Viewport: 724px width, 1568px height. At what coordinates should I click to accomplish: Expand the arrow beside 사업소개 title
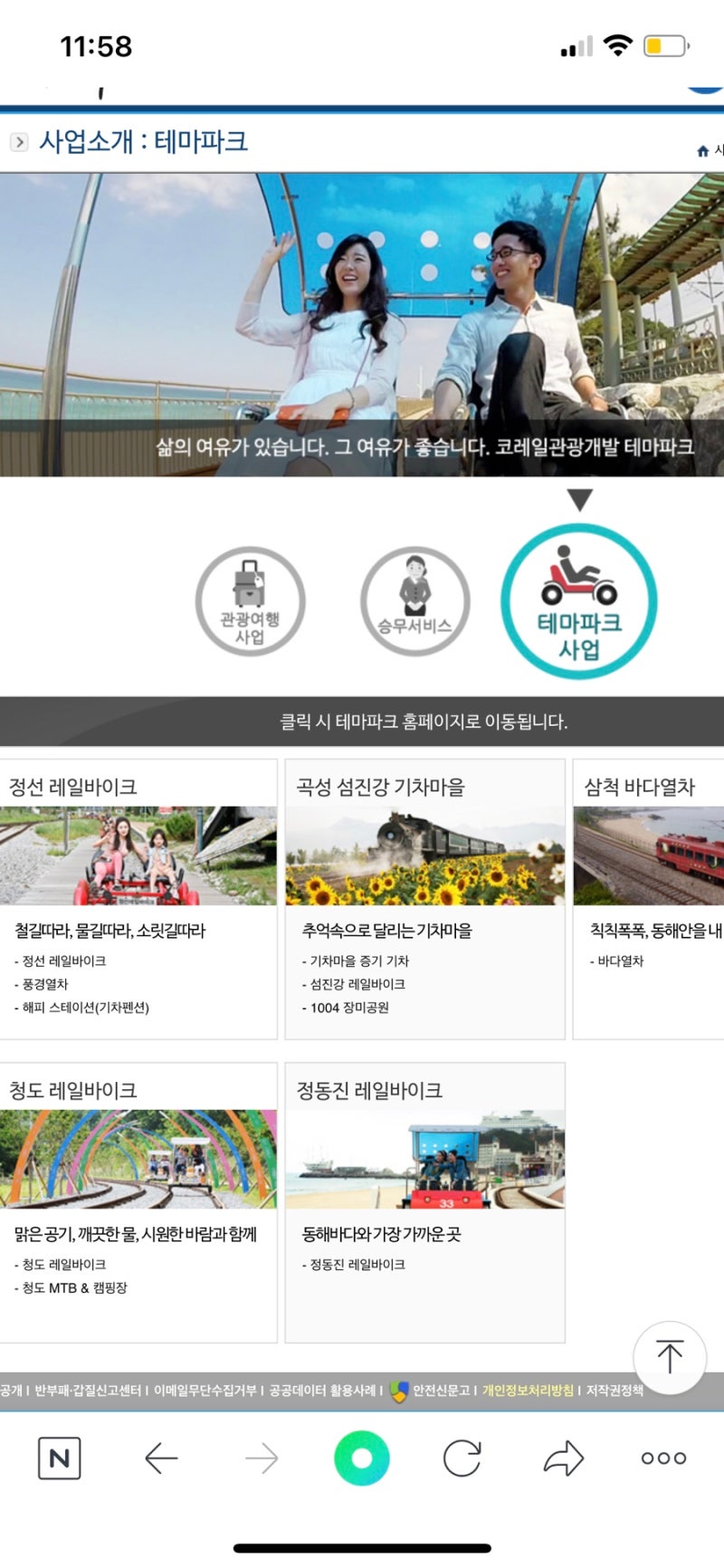click(x=18, y=142)
